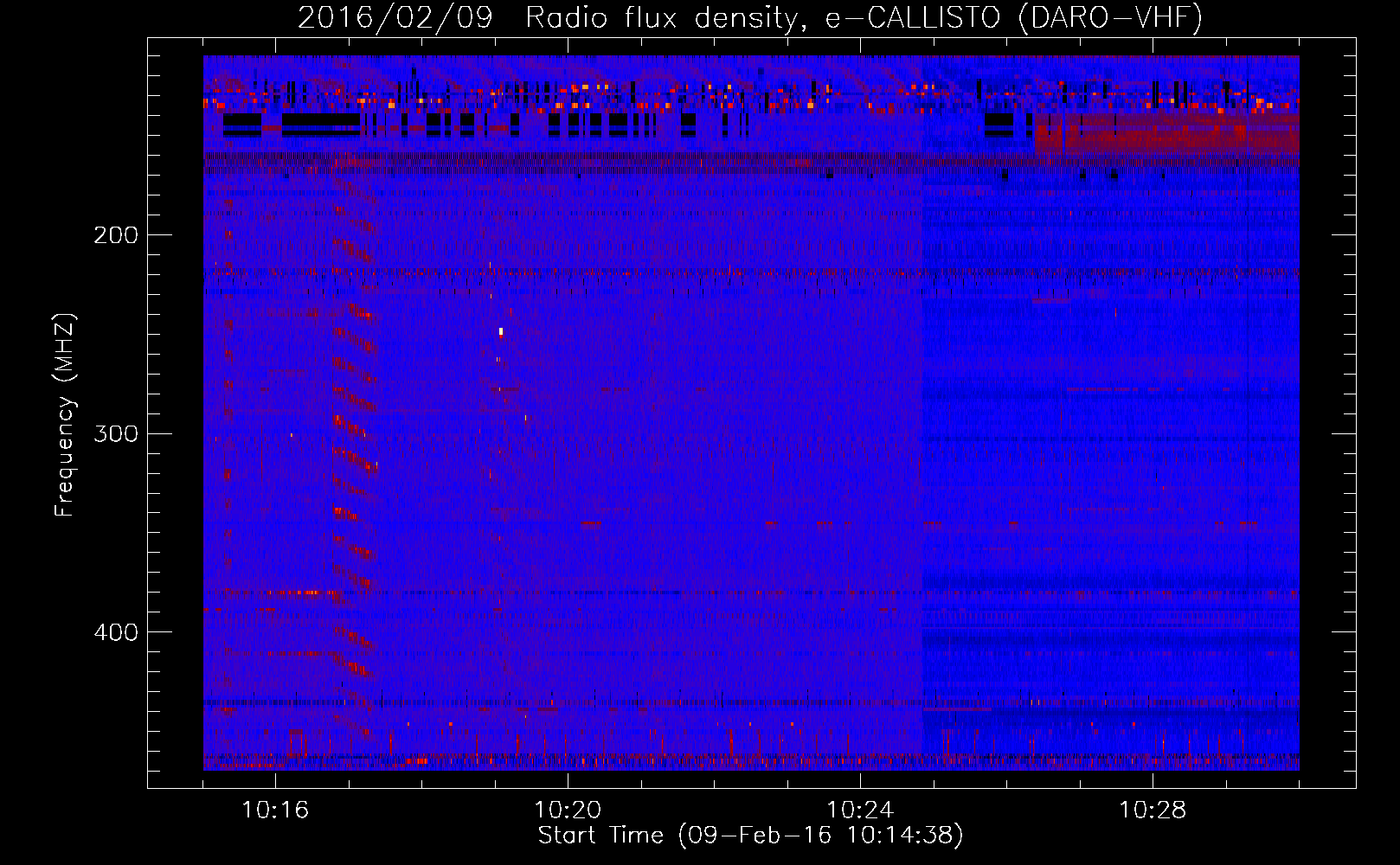This screenshot has height=865, width=1400.
Task: Click the '300' frequency tick label
Action: (115, 433)
